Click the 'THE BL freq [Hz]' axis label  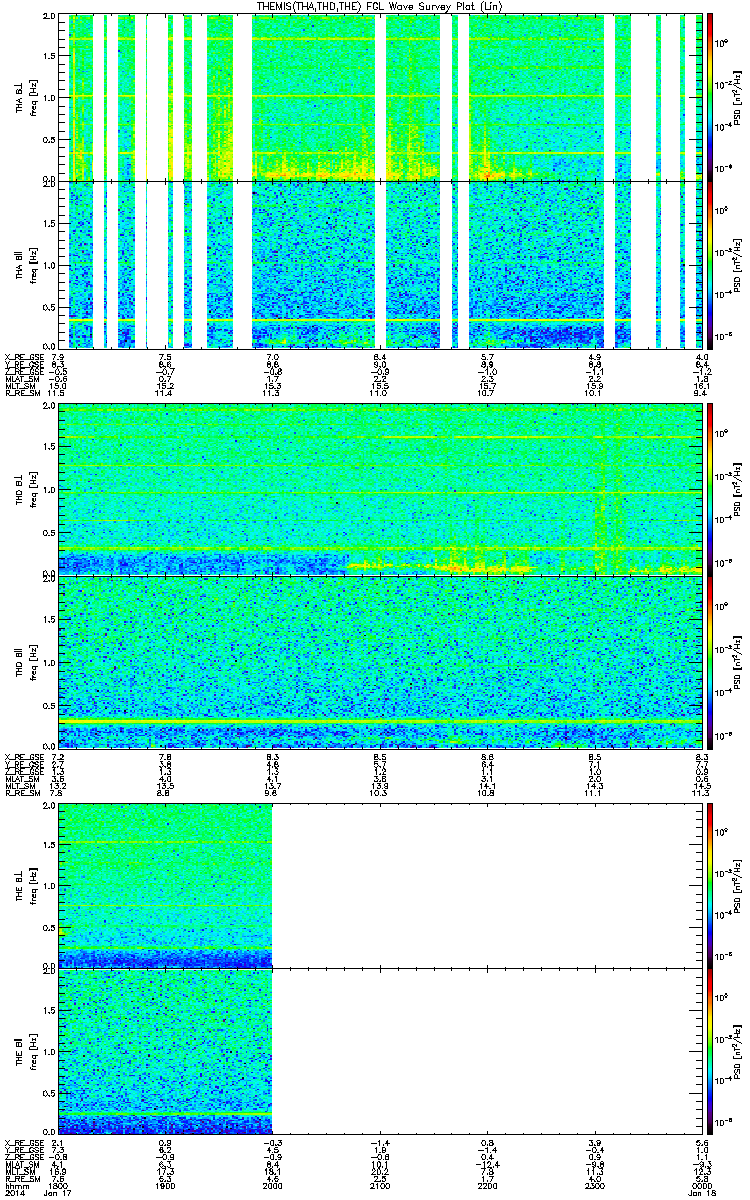point(25,885)
